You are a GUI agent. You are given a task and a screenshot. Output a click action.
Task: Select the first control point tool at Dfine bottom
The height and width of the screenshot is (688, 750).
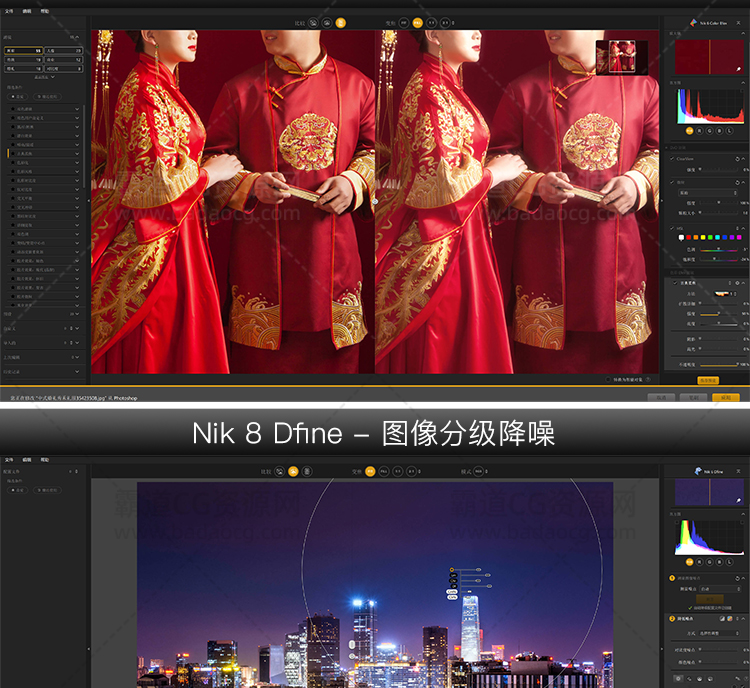tap(678, 678)
